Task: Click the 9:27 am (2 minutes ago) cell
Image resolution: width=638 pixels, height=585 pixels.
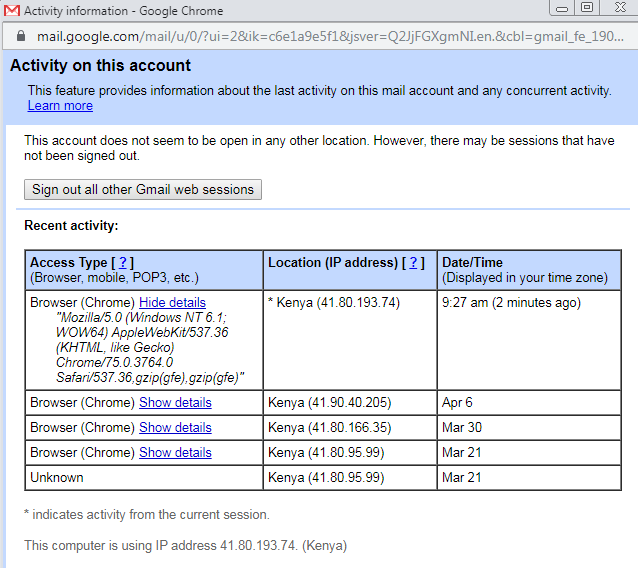Action: (529, 340)
